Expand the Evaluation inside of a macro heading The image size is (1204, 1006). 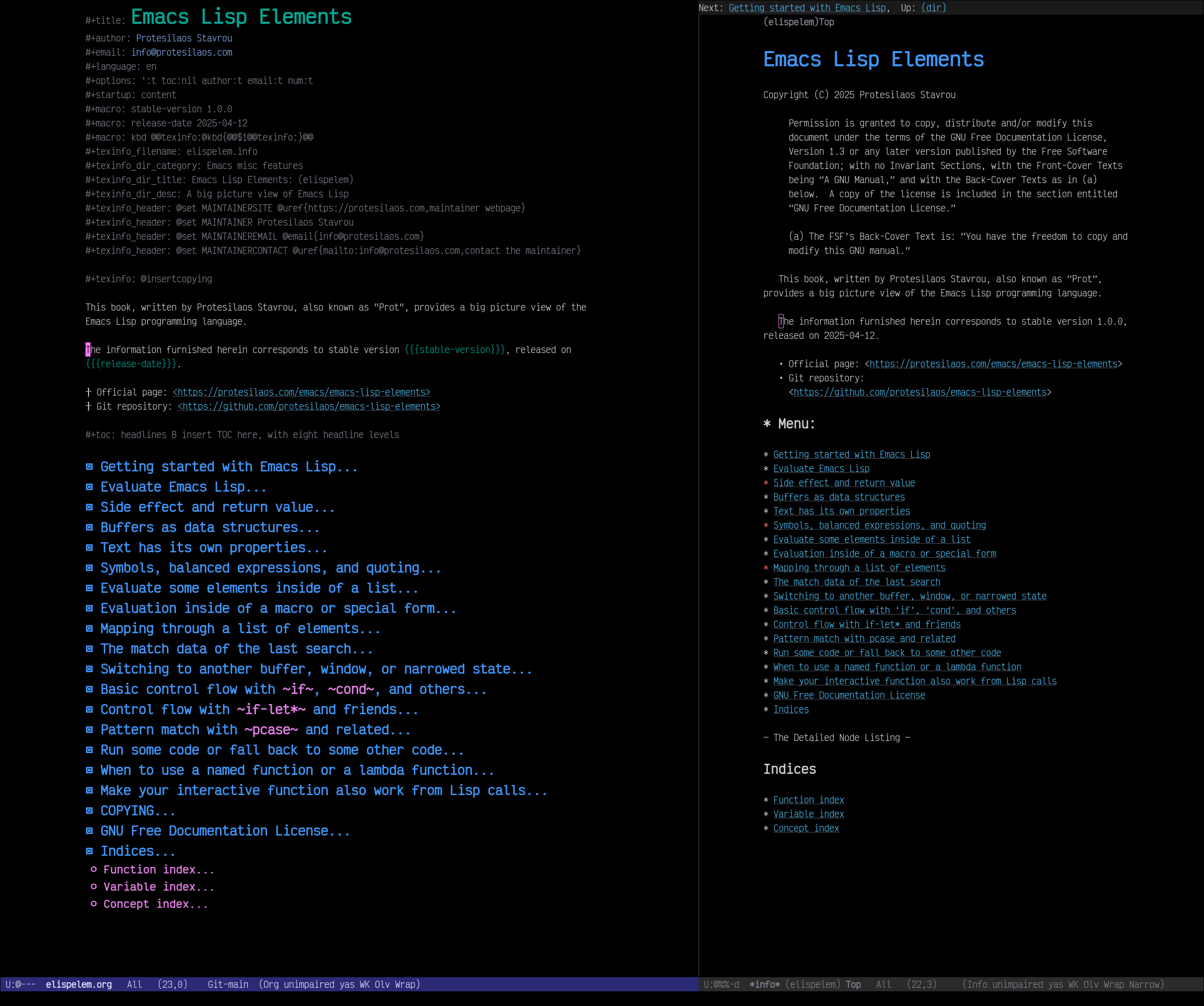[x=278, y=608]
